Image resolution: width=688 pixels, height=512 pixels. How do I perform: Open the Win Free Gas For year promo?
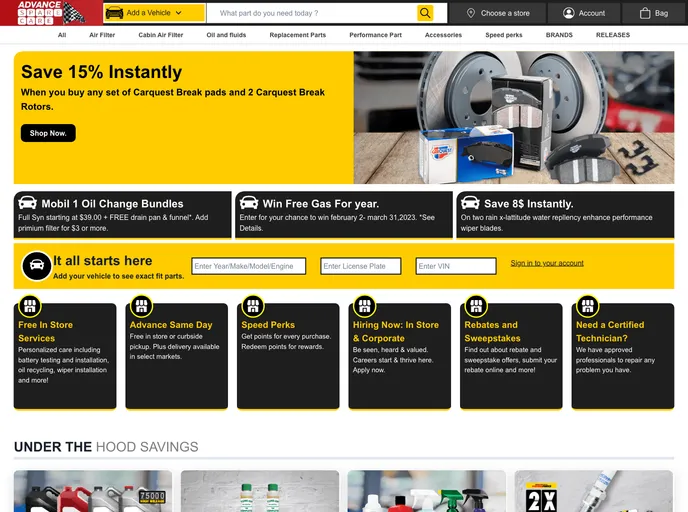coord(344,215)
